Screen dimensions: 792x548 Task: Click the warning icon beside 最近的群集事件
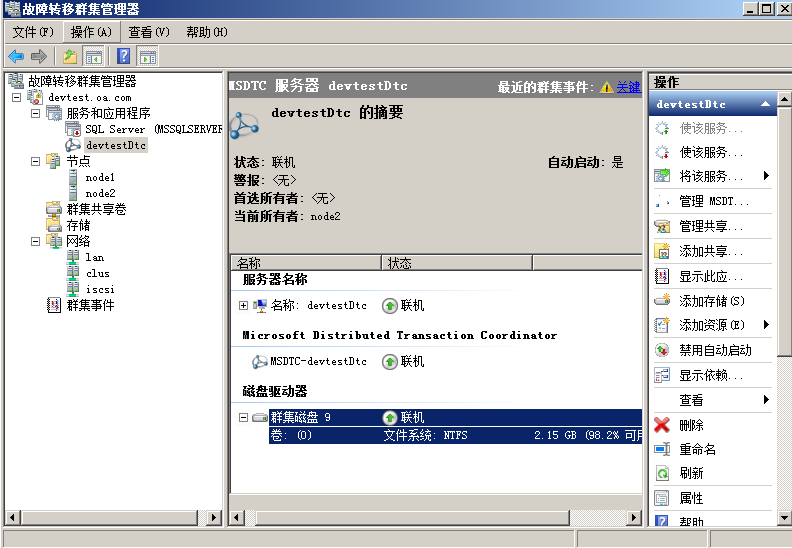coord(607,87)
